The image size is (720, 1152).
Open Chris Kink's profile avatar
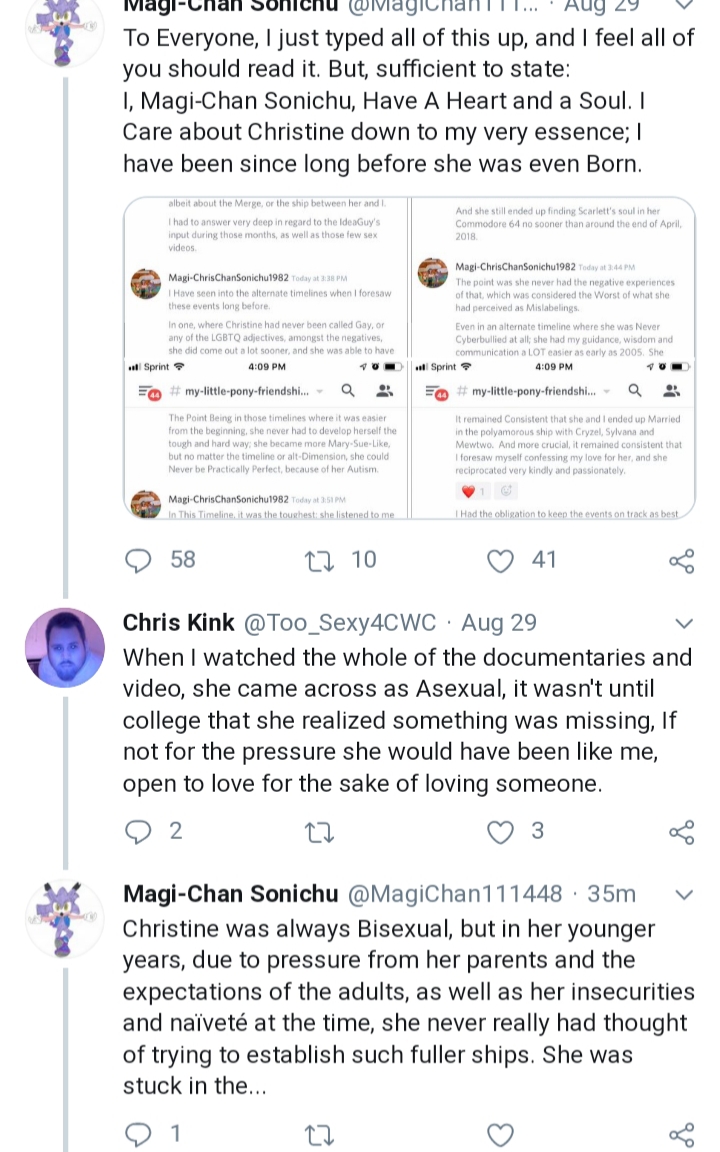[x=65, y=647]
